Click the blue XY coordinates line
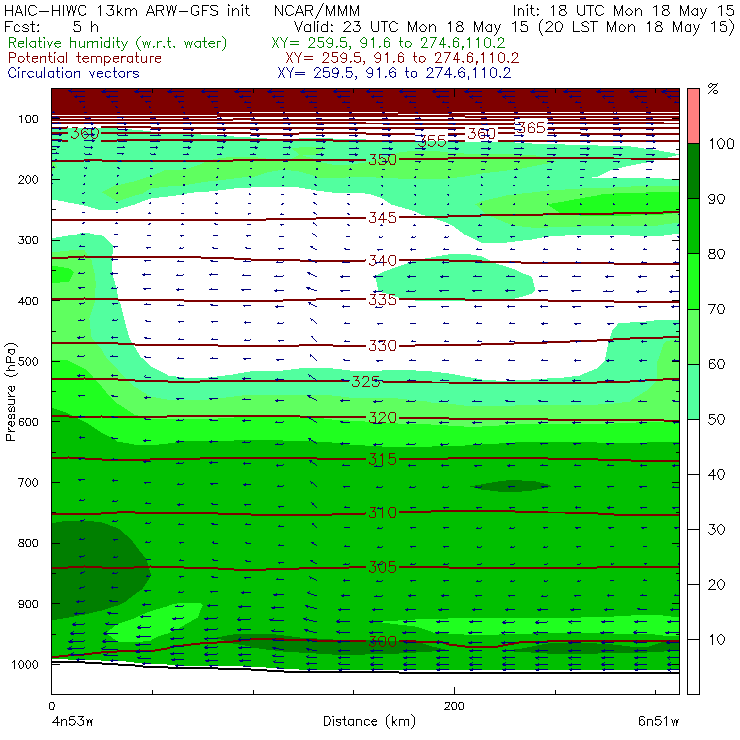This screenshot has width=740, height=740. (394, 73)
